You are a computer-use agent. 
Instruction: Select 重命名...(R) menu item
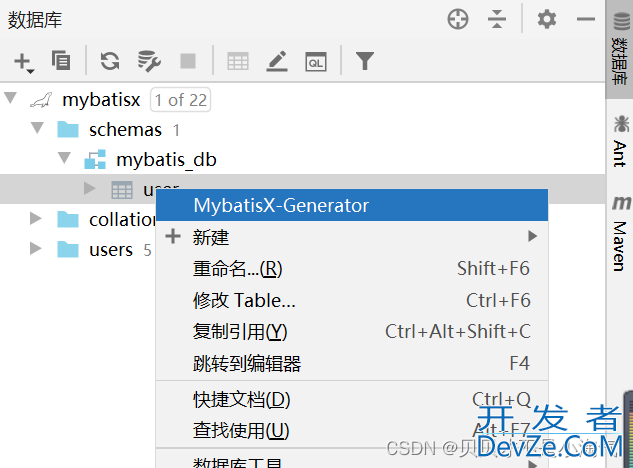(352, 269)
